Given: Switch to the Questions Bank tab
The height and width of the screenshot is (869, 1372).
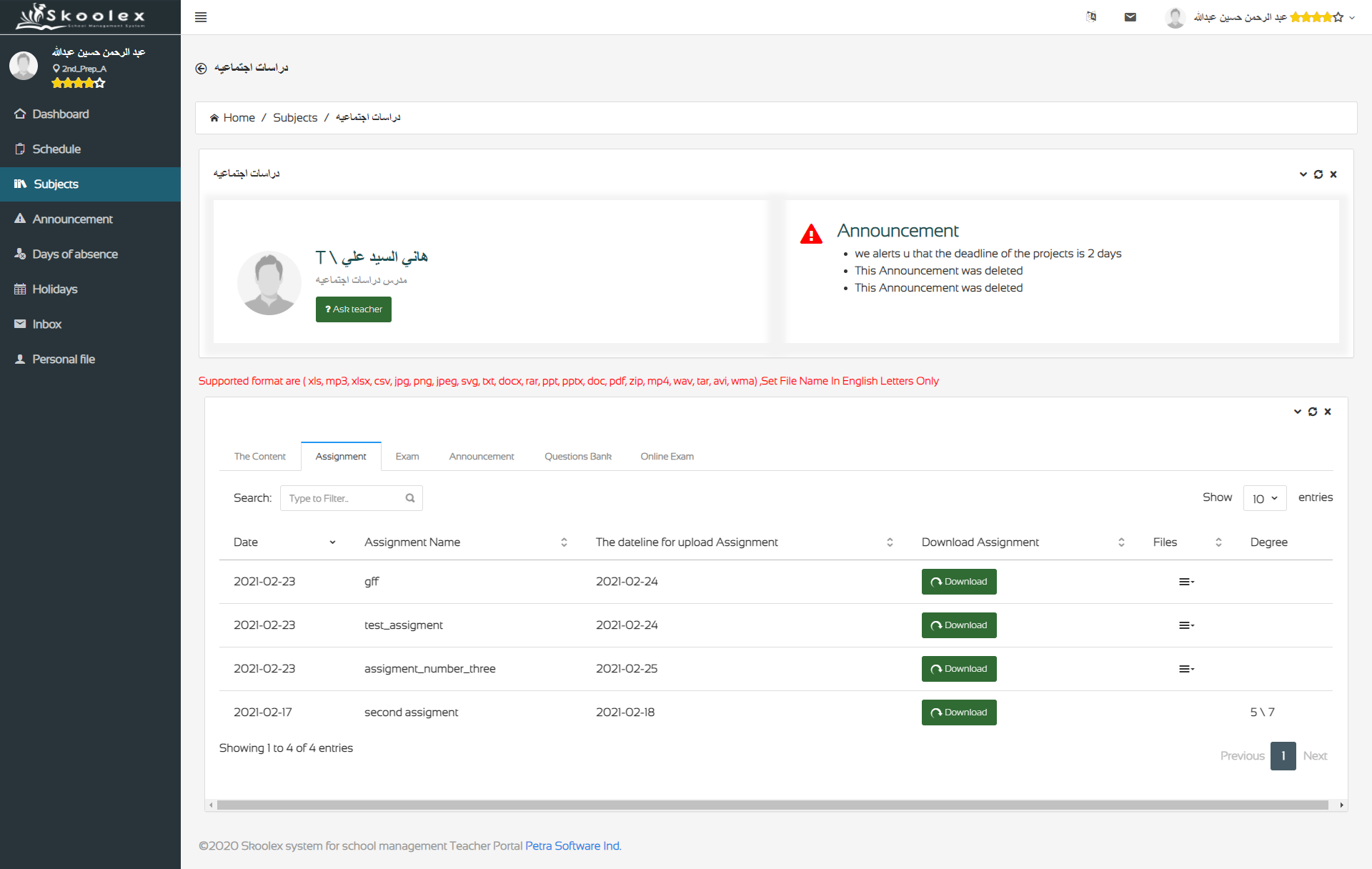Looking at the screenshot, I should [578, 457].
